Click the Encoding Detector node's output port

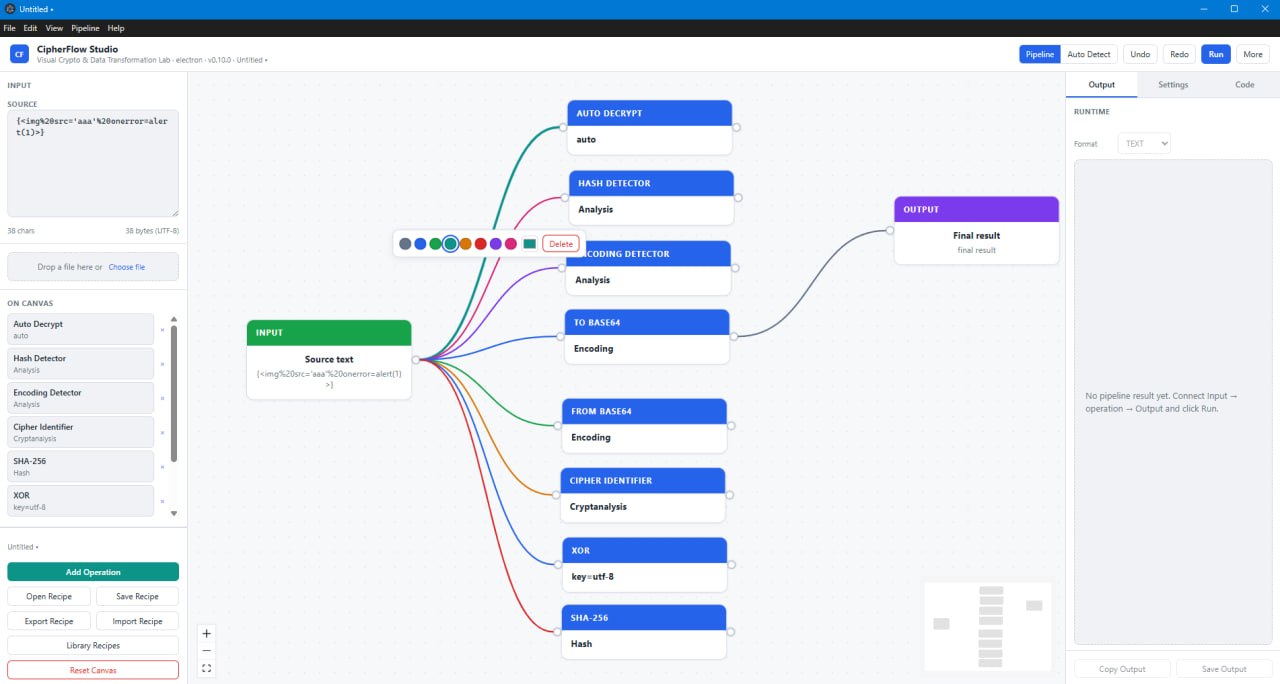pyautogui.click(x=736, y=267)
